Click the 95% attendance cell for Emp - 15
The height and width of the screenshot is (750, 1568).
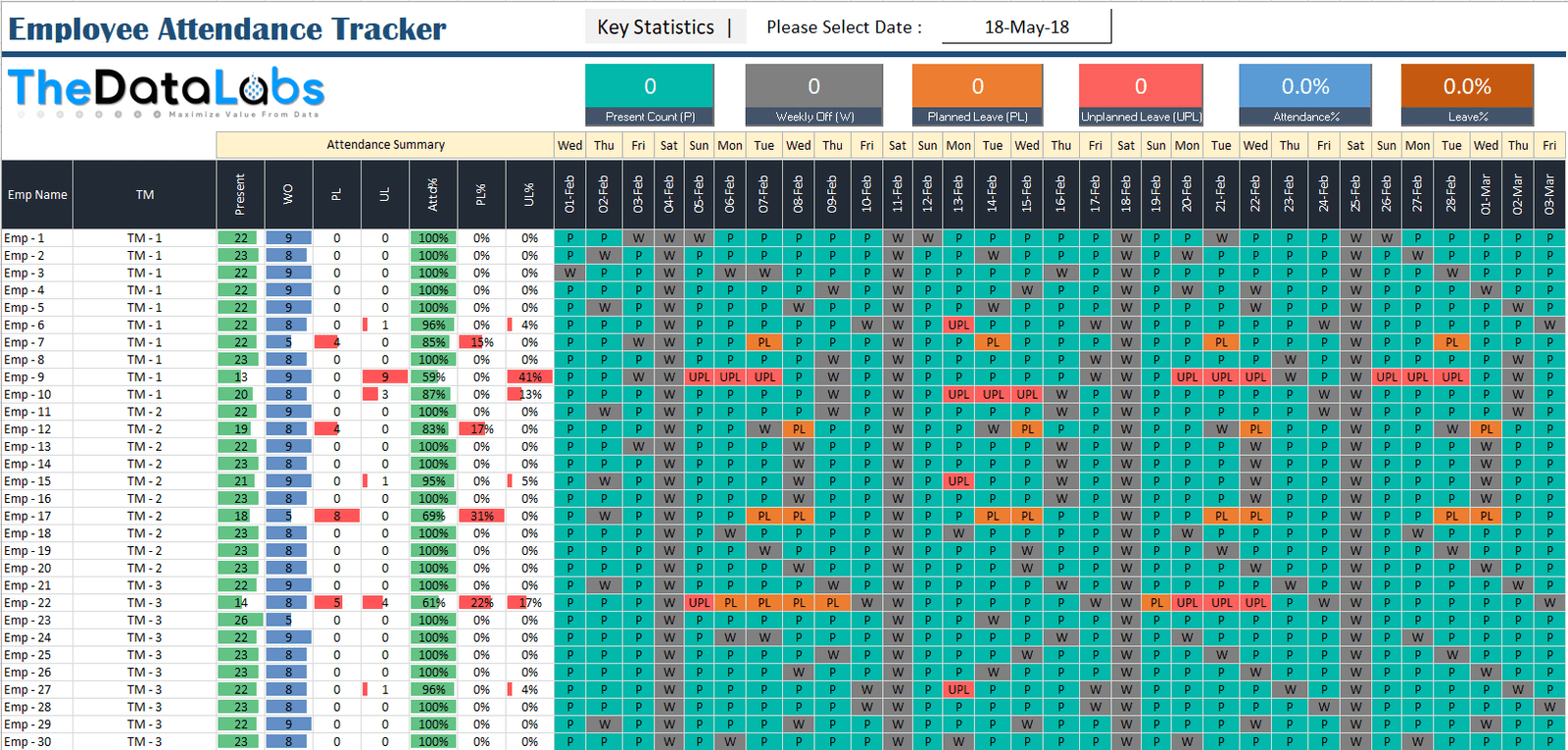click(433, 481)
